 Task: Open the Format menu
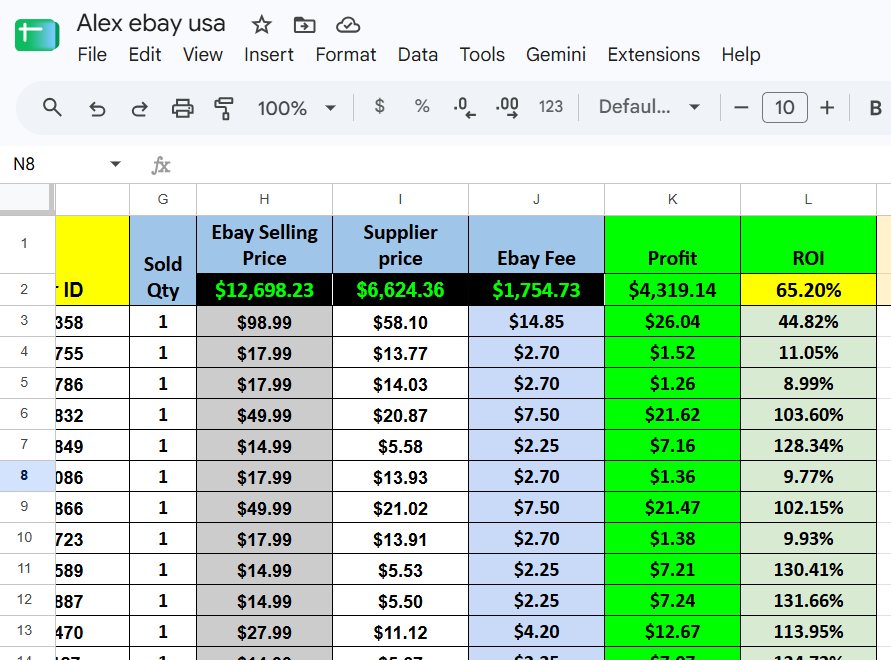345,55
